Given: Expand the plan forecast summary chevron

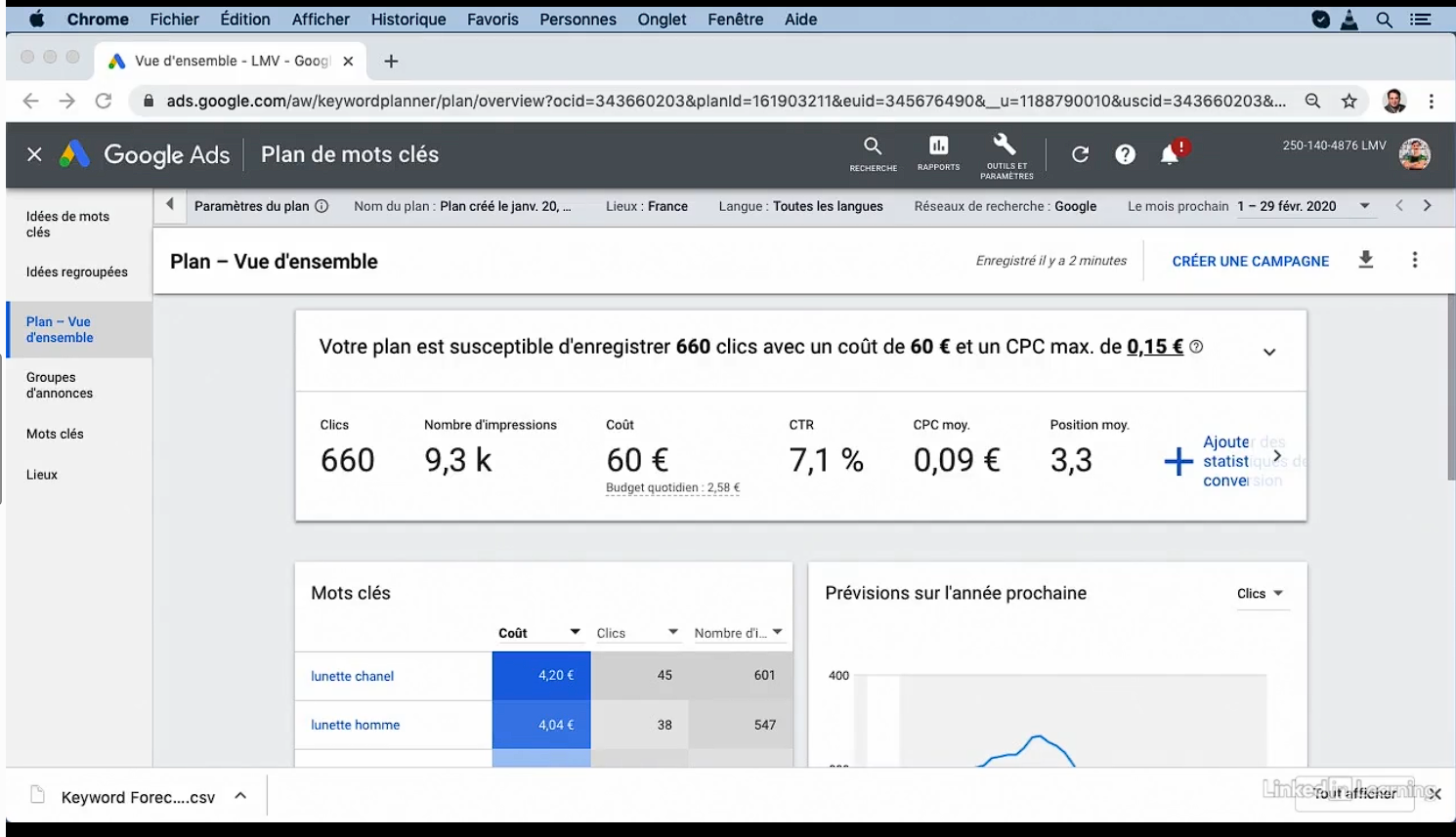Looking at the screenshot, I should coord(1269,352).
